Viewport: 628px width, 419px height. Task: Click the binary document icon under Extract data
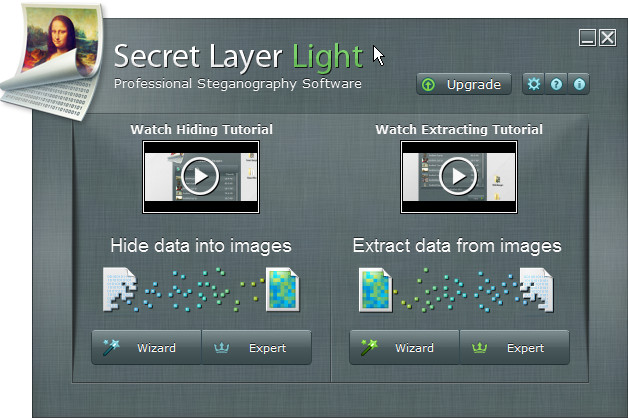point(537,290)
